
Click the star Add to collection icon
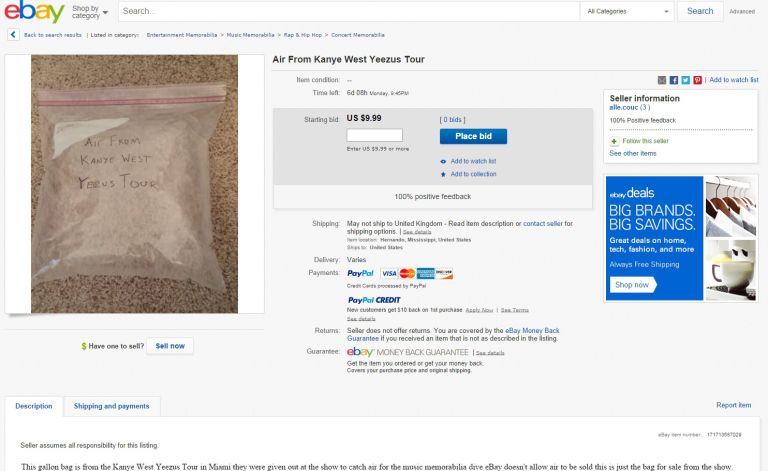pos(443,174)
